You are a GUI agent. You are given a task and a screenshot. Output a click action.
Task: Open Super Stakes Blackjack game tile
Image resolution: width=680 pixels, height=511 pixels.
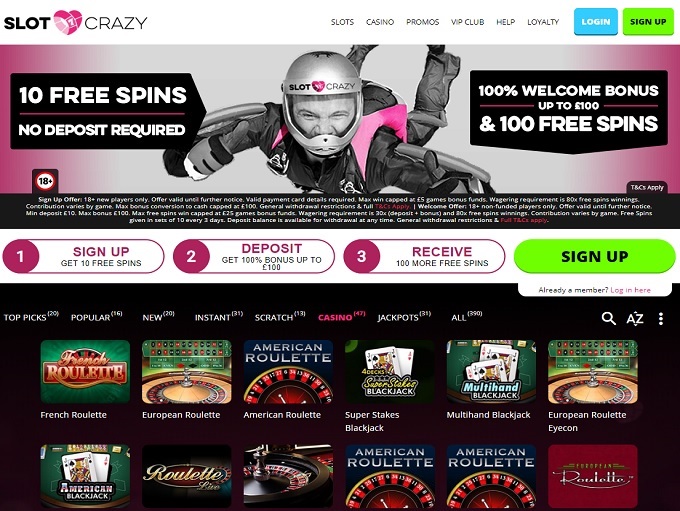tap(389, 372)
